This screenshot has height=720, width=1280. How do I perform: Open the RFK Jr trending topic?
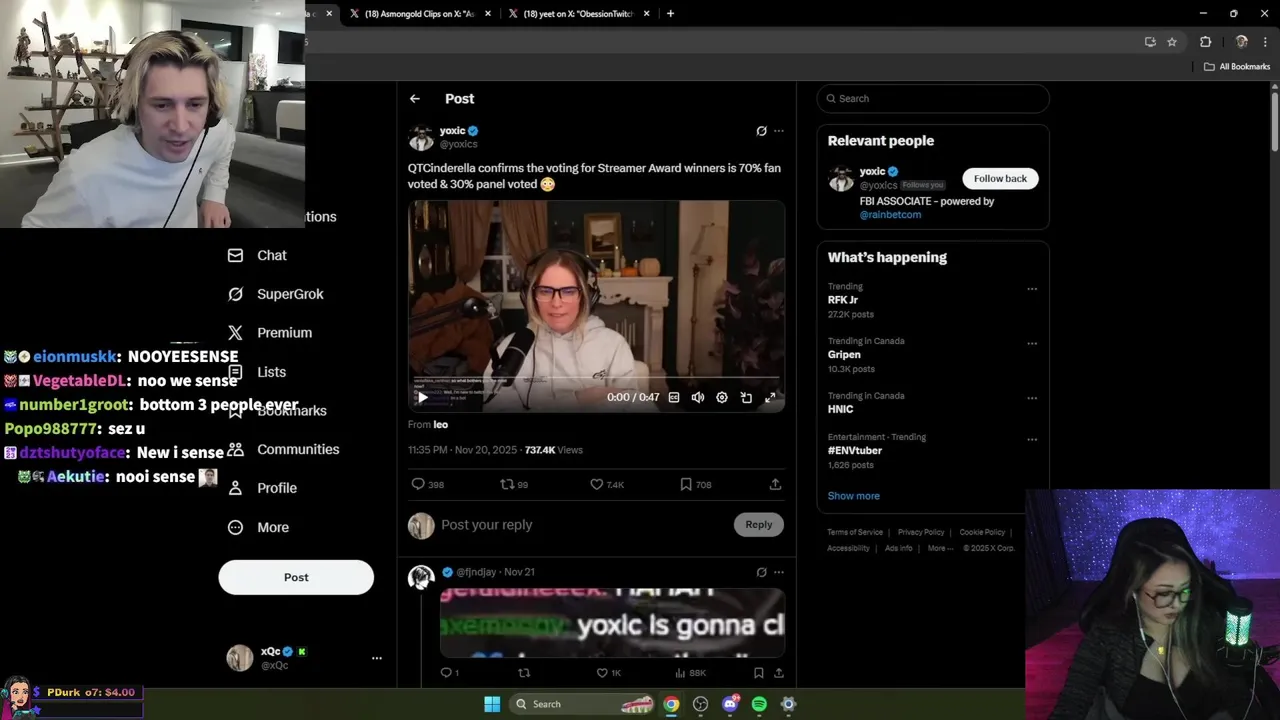coord(843,300)
